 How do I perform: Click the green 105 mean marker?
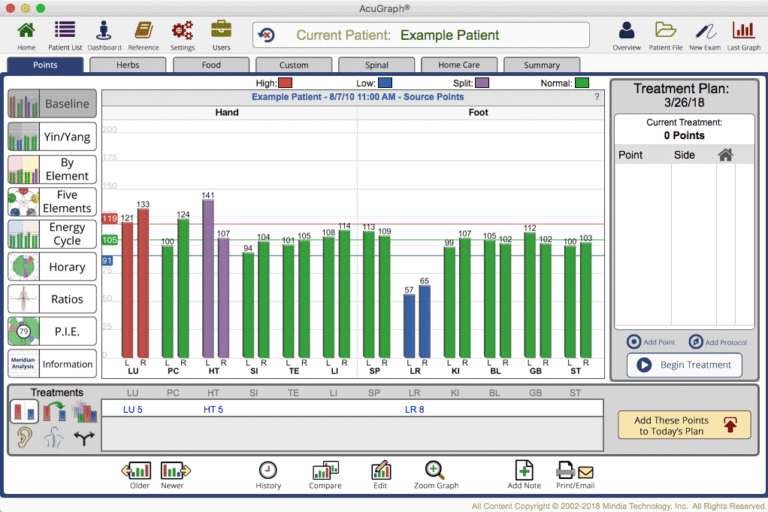110,240
